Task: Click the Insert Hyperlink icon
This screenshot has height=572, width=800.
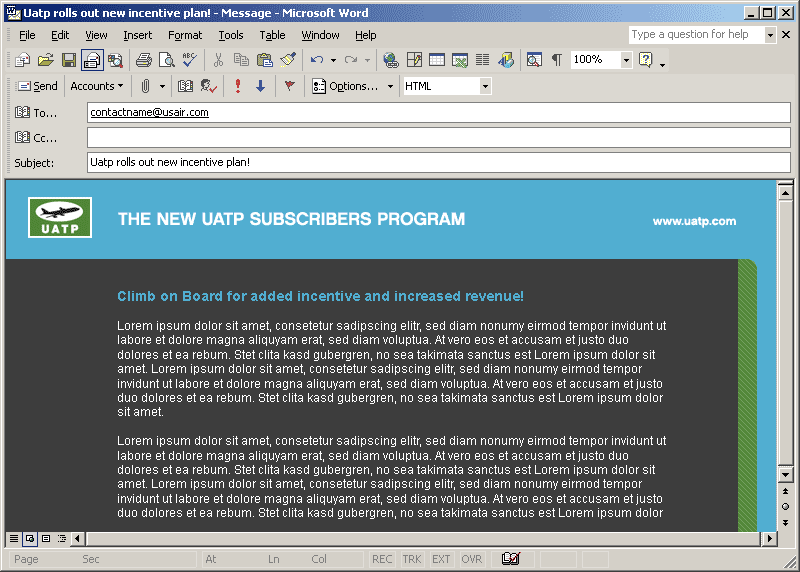Action: 390,60
